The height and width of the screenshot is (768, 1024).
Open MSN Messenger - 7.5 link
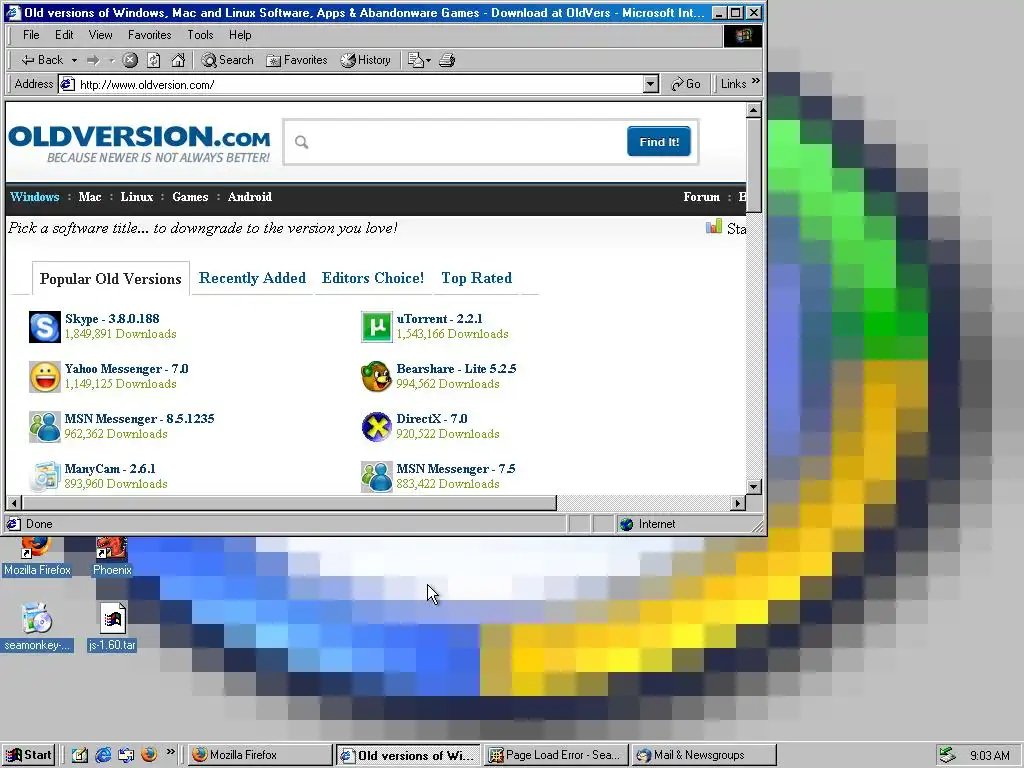tap(456, 469)
